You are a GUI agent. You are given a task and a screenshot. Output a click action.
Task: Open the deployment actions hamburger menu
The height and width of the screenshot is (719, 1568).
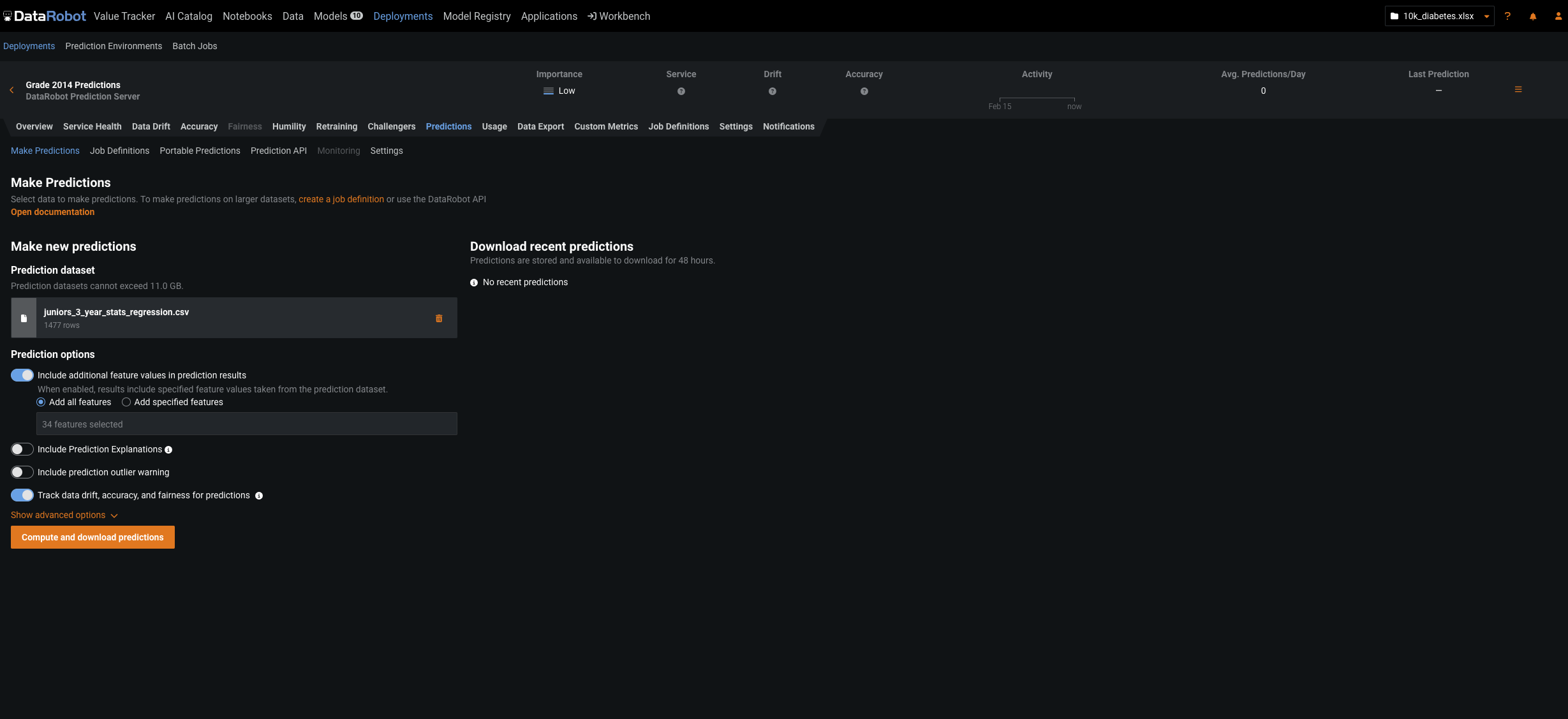[1518, 90]
